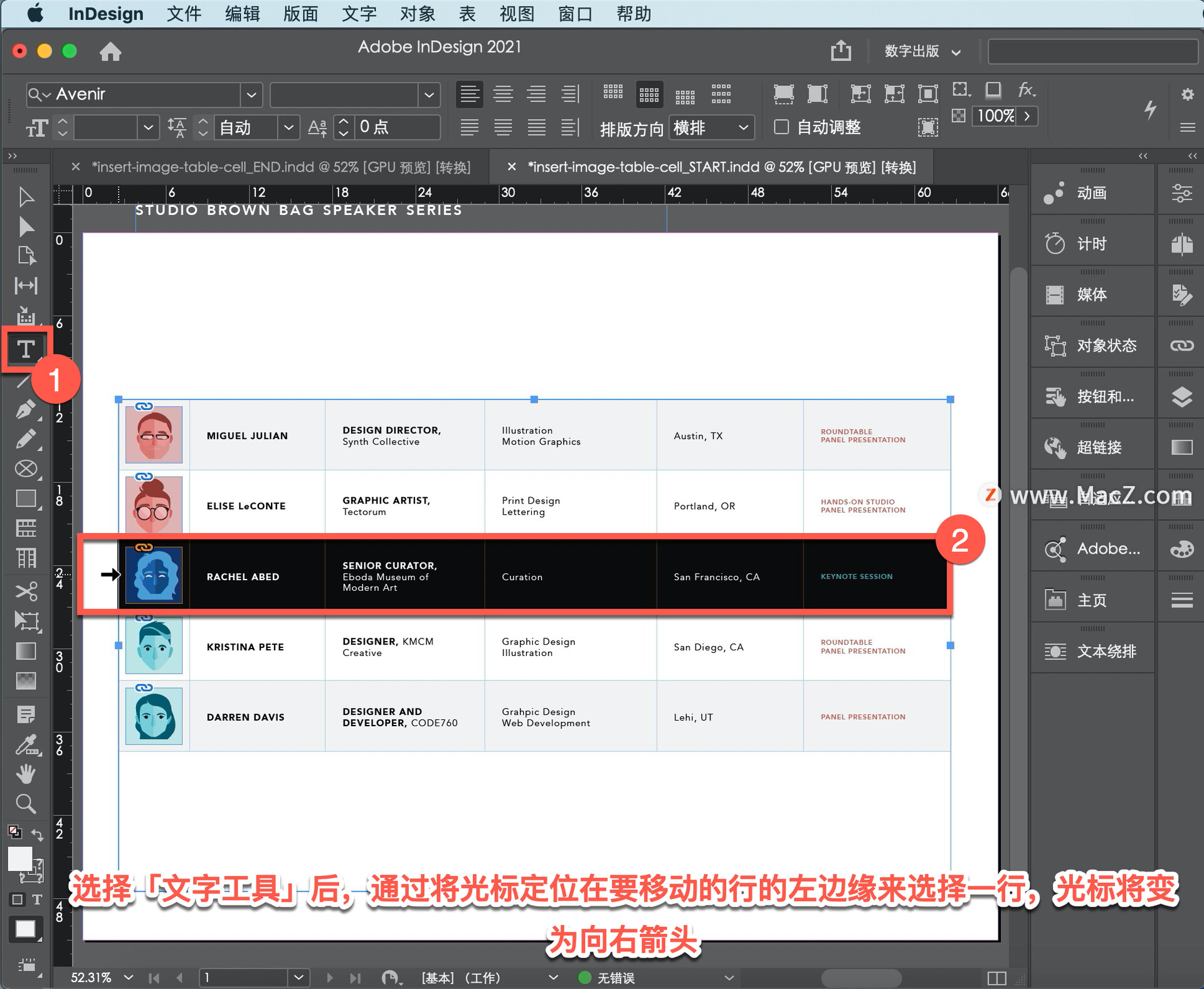Open the Avenir font family dropdown
This screenshot has height=989, width=1204.
tap(251, 95)
